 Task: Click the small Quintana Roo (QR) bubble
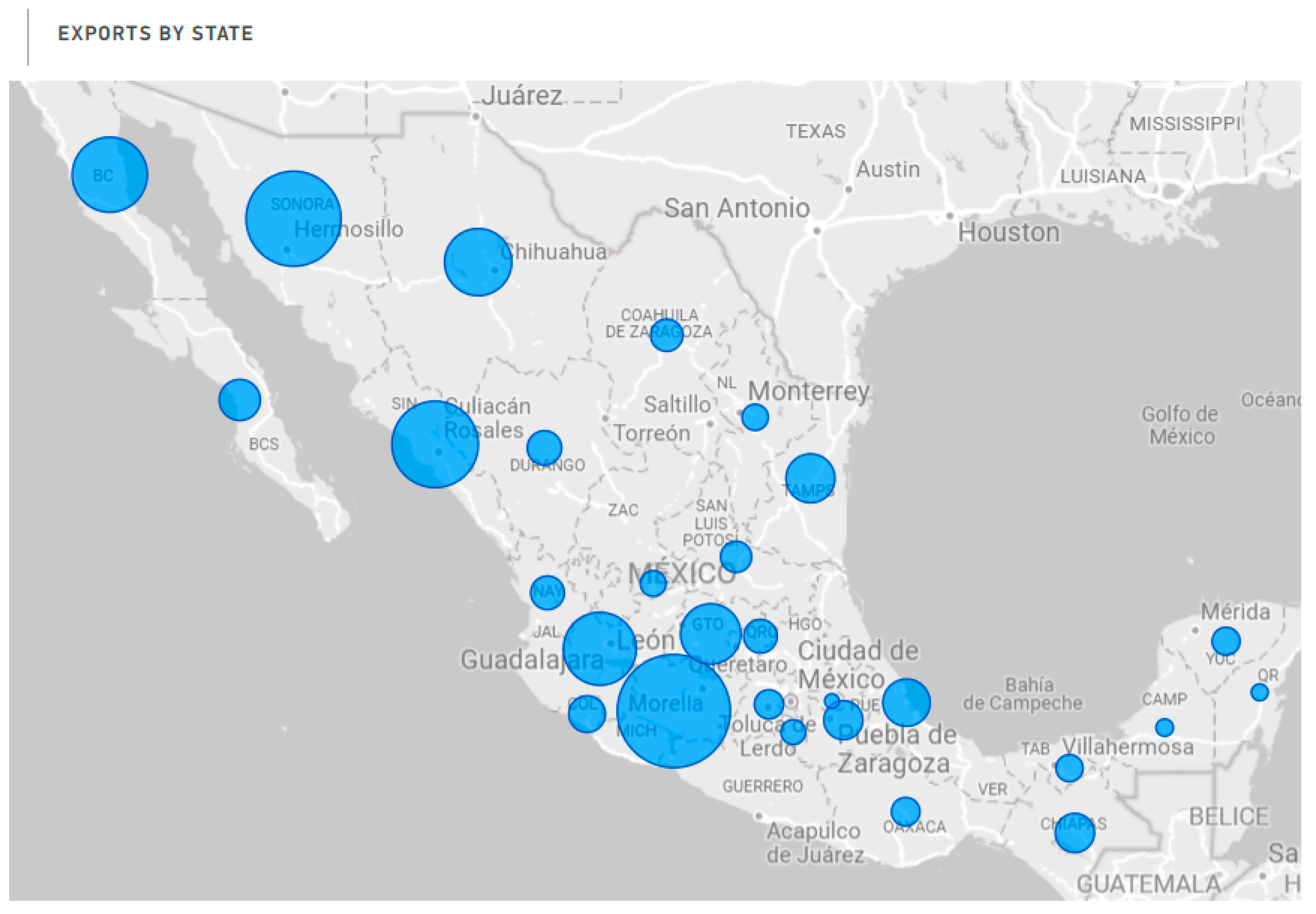pyautogui.click(x=1259, y=692)
